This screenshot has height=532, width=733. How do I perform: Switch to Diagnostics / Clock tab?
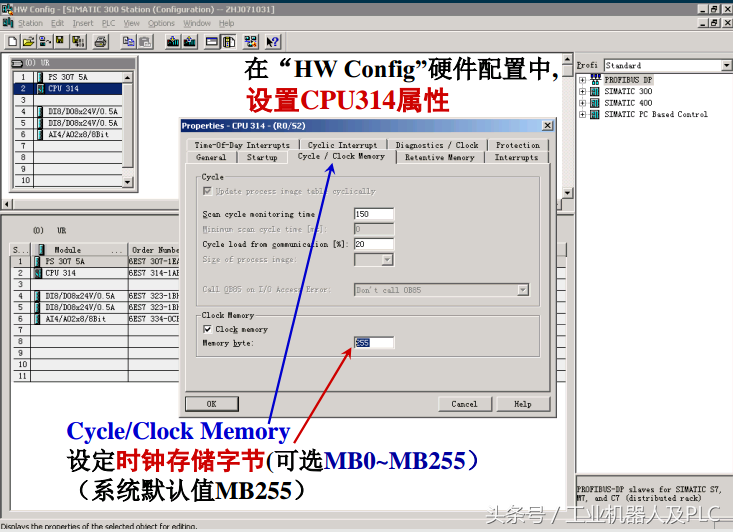coord(437,145)
